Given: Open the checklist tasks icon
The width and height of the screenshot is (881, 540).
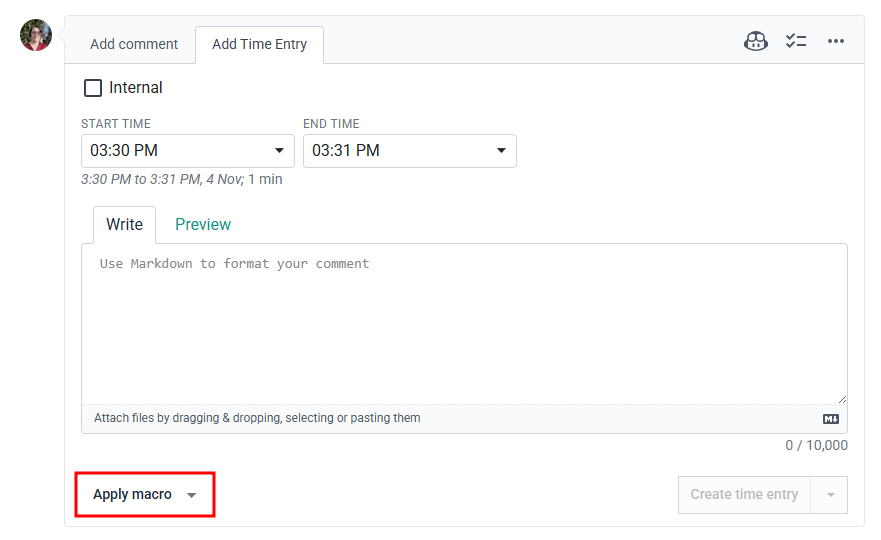Looking at the screenshot, I should [x=796, y=42].
